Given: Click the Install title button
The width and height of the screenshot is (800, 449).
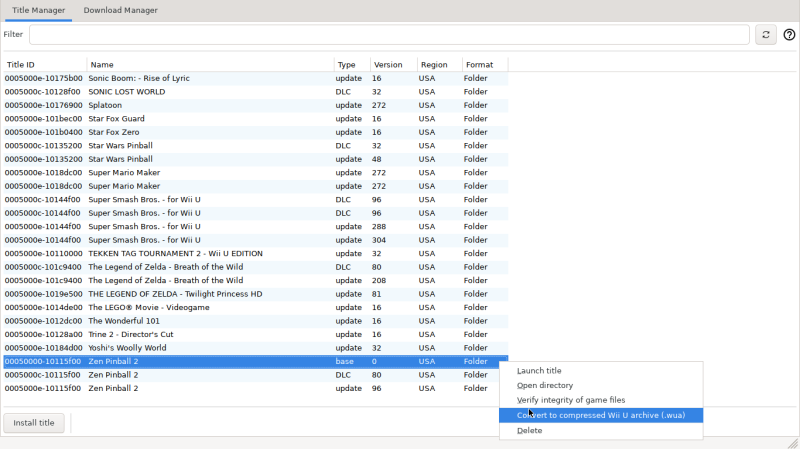Looking at the screenshot, I should click(34, 423).
